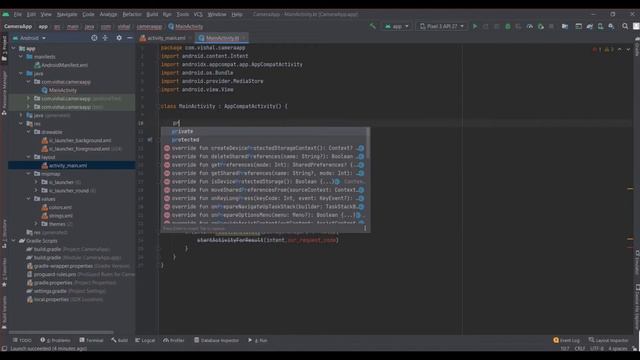Click the Collapse All icon in Project panel
Viewport: 640px width, 360px height.
[x=105, y=38]
